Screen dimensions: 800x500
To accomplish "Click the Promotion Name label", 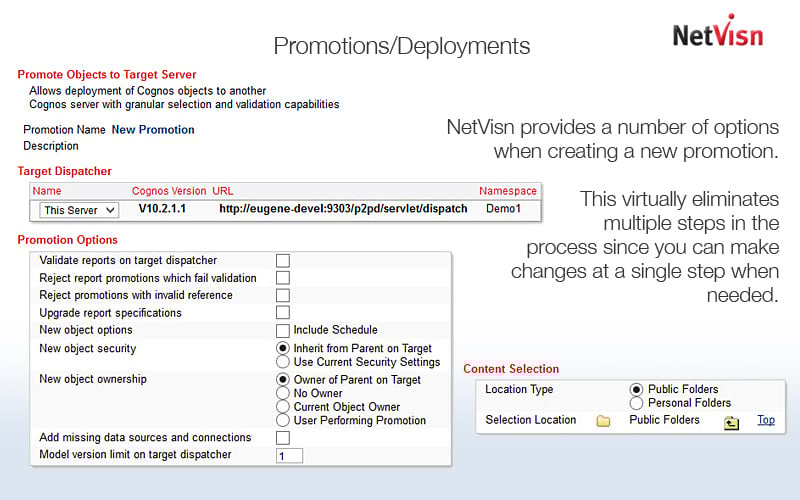I will tap(64, 130).
